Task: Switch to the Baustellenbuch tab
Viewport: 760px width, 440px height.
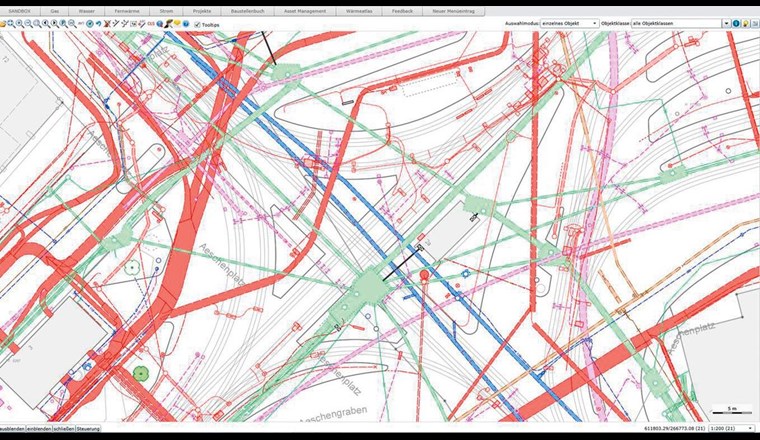Action: [x=245, y=10]
